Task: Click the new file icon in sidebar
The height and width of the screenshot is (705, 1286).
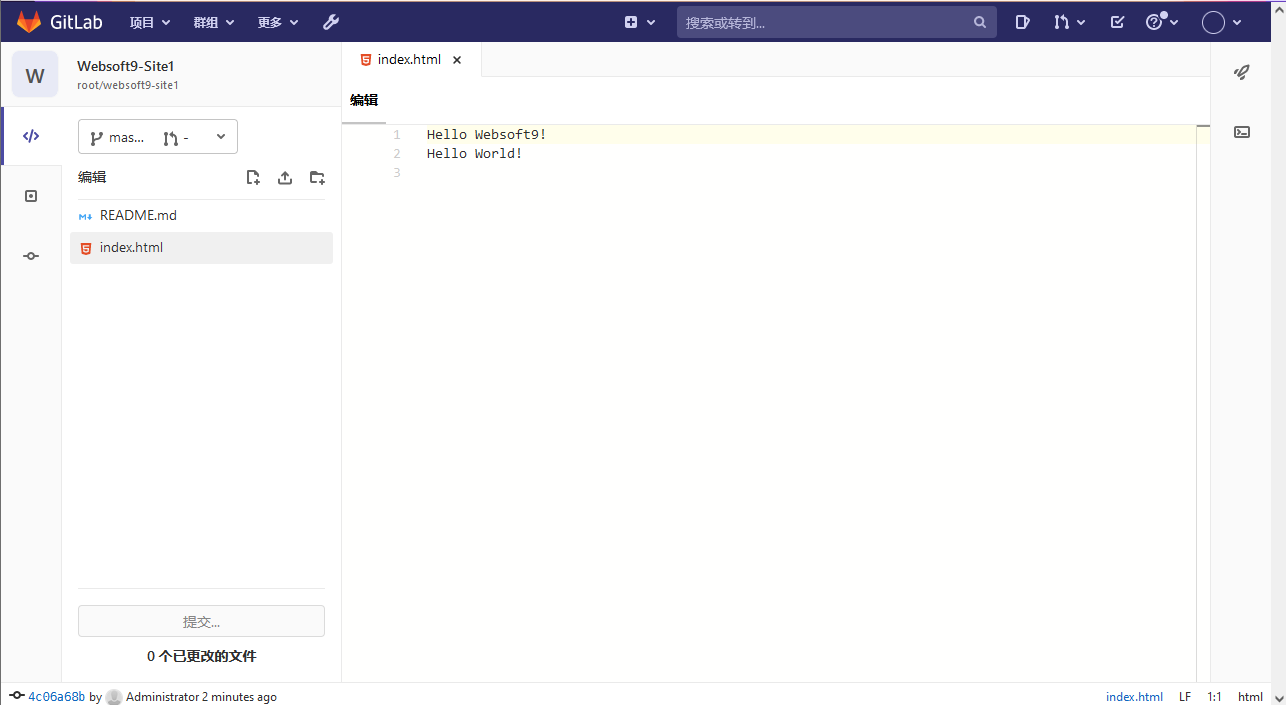Action: [x=253, y=177]
